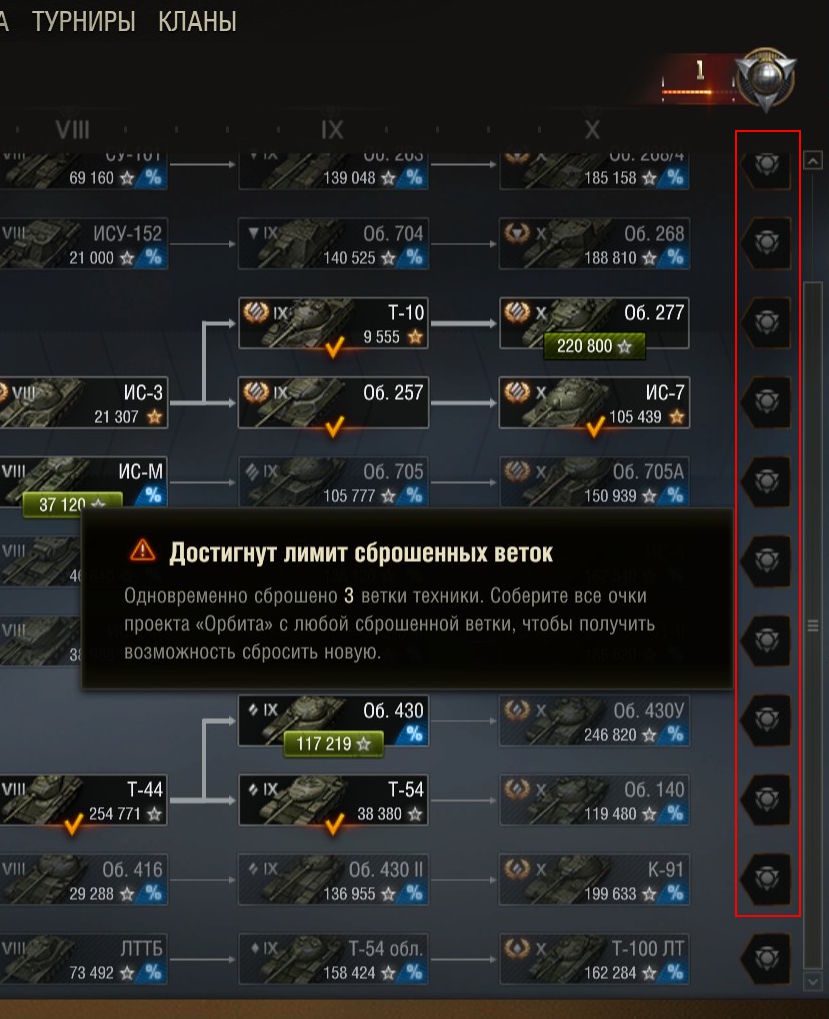Click the branch reset icon beside Об. 705А
The width and height of the screenshot is (829, 1019).
point(766,482)
